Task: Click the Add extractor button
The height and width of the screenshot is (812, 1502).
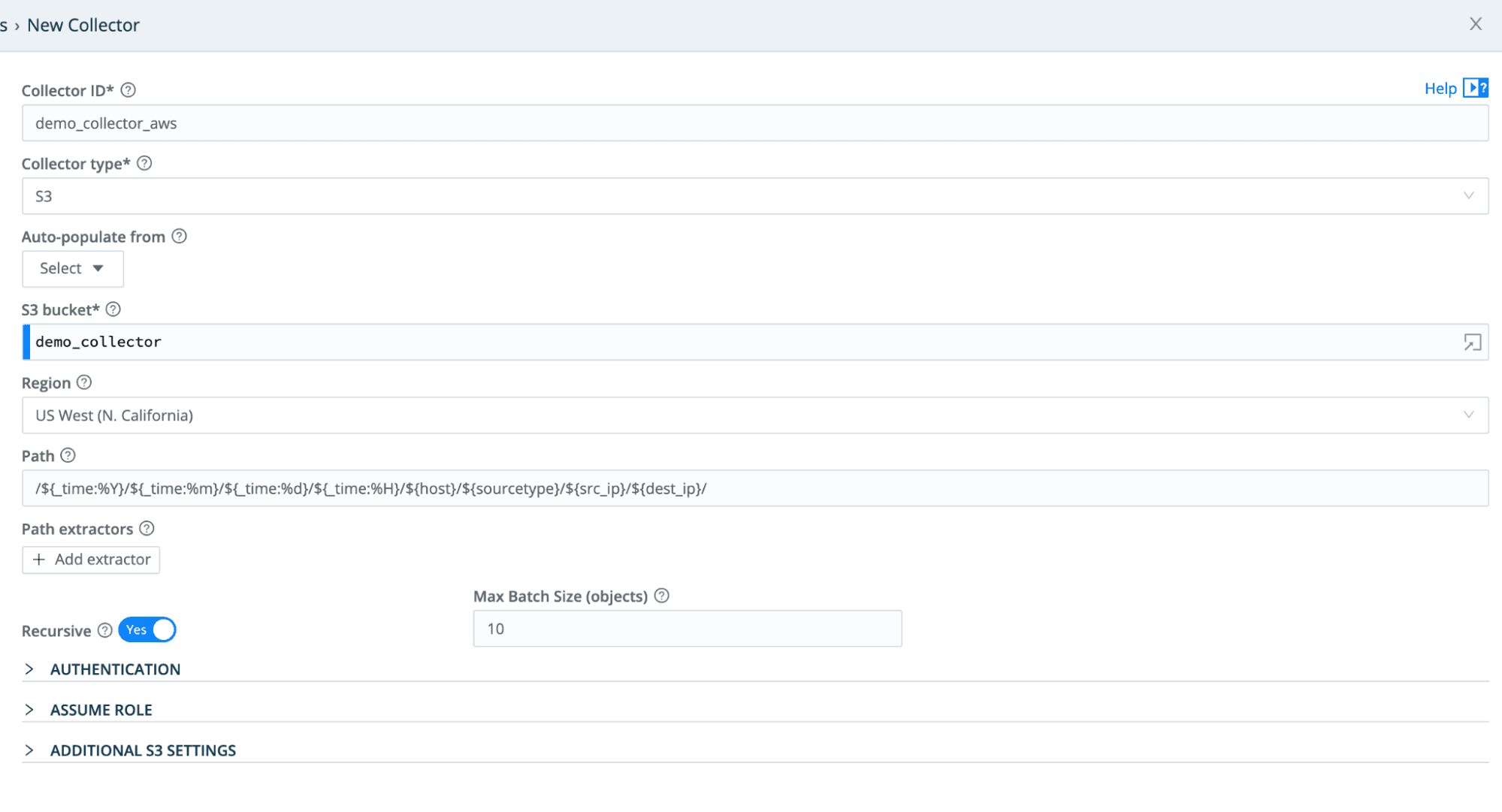Action: [91, 560]
